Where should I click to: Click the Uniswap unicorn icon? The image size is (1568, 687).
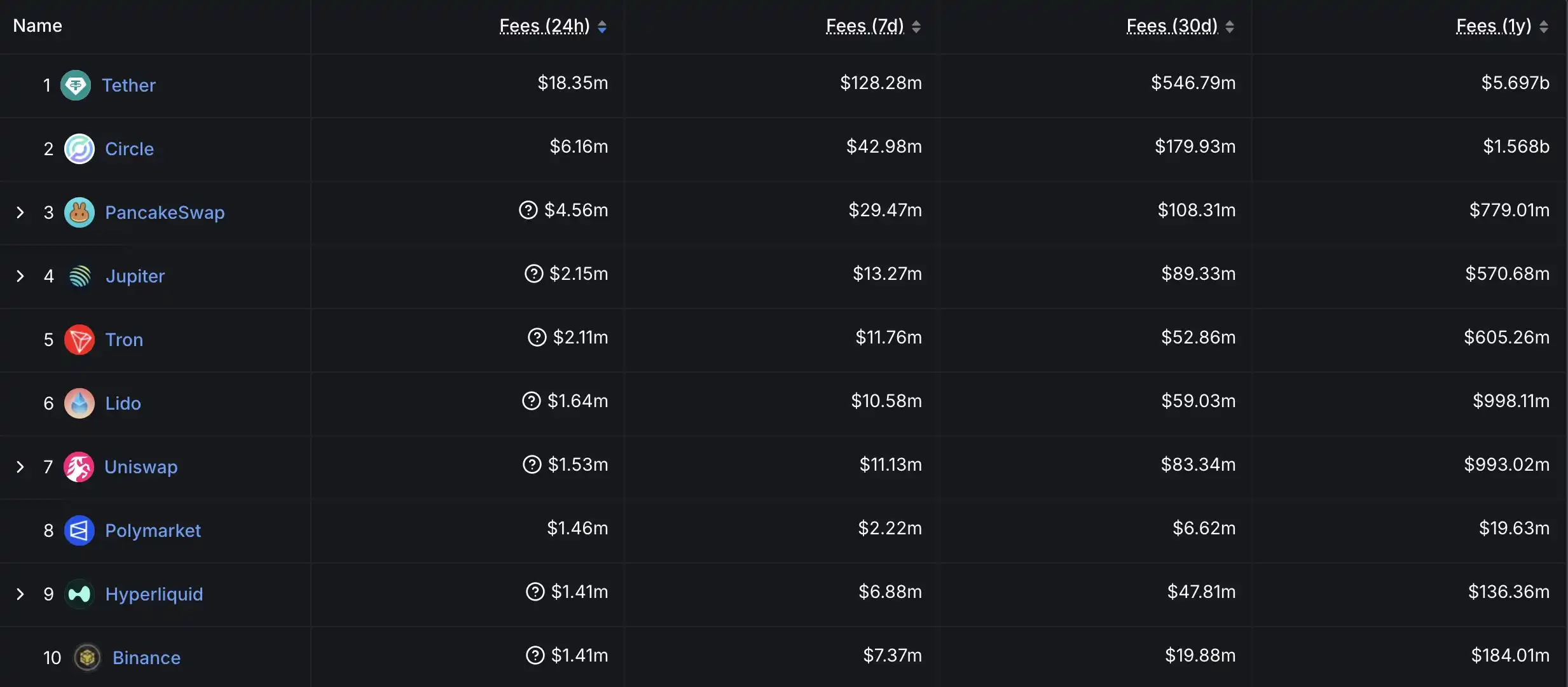click(x=79, y=467)
